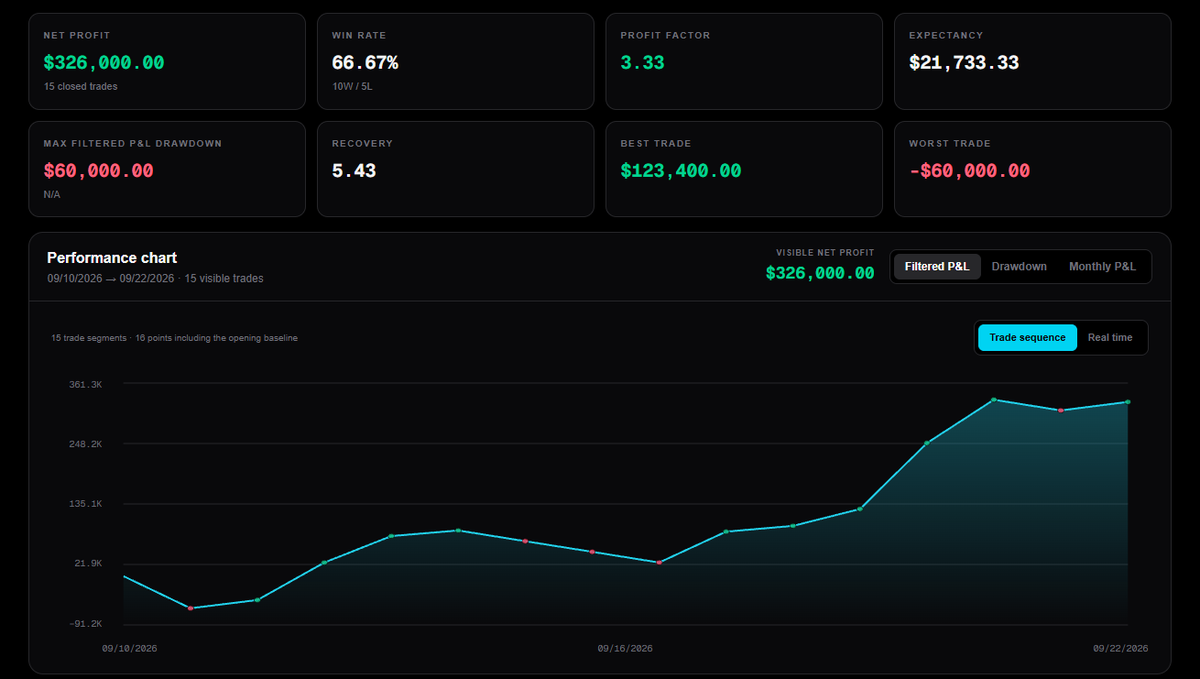Select the Trade sequence view
This screenshot has height=679, width=1200.
coord(1027,338)
